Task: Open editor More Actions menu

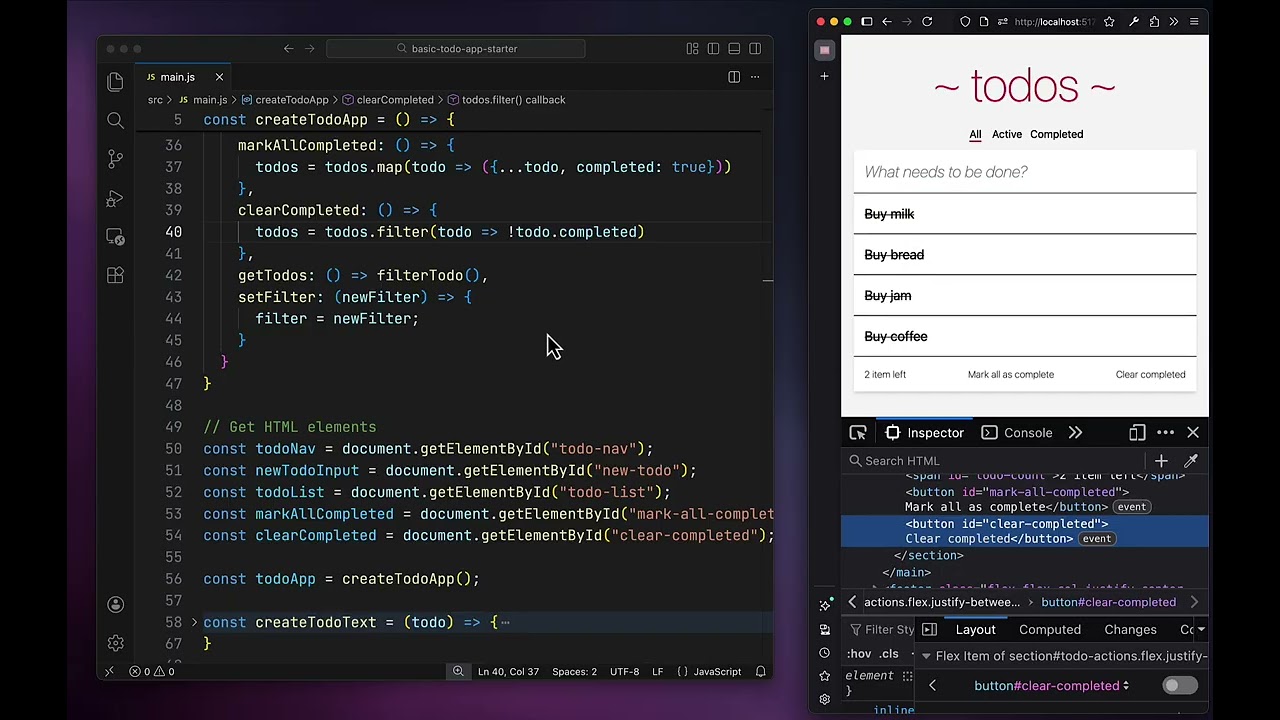Action: (x=755, y=77)
